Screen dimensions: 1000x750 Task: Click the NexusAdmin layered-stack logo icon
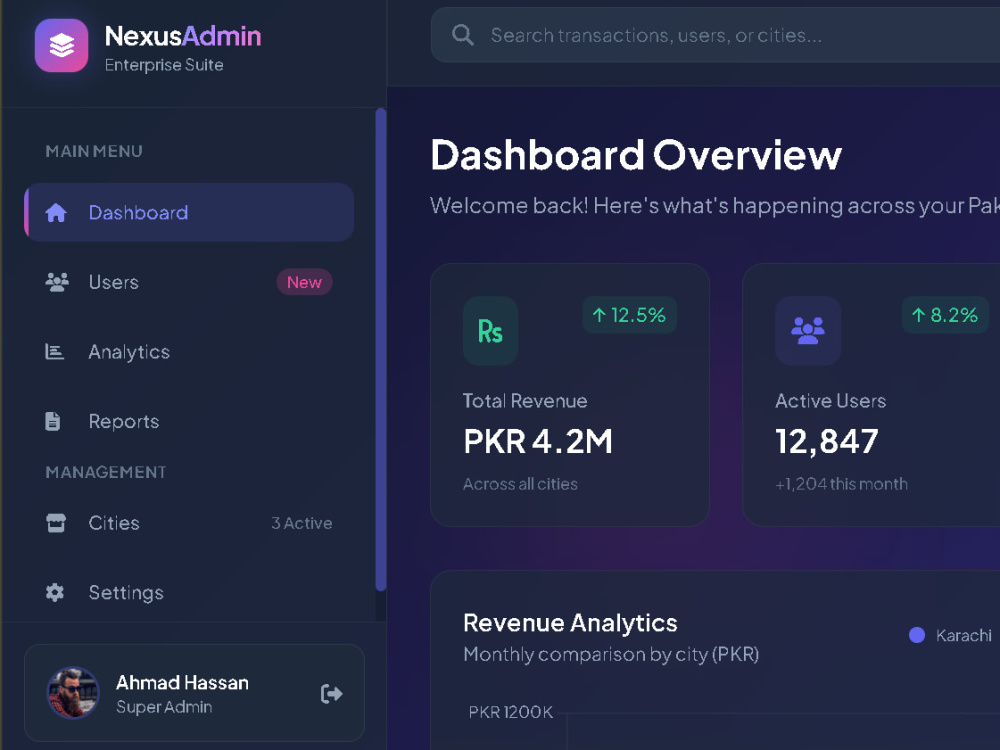(x=61, y=45)
